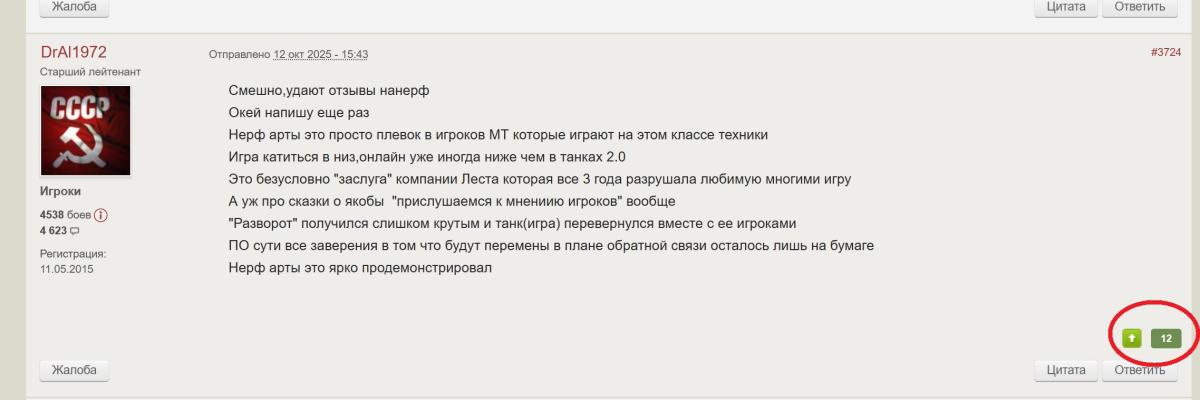The image size is (1200, 400).
Task: Quote the previous post via top Цитата
Action: point(1066,6)
